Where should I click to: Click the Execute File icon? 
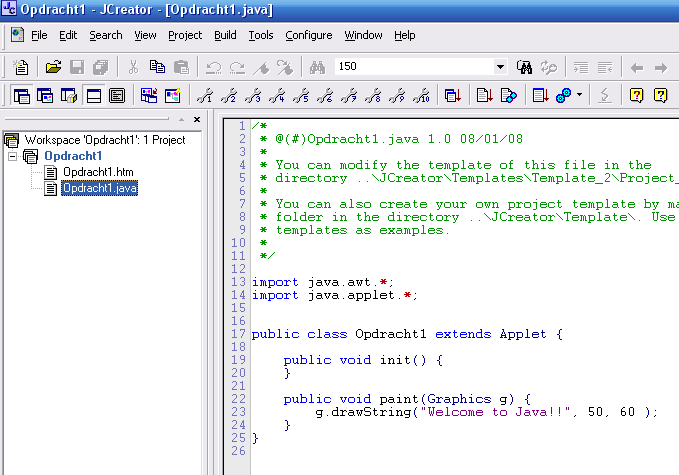click(509, 95)
